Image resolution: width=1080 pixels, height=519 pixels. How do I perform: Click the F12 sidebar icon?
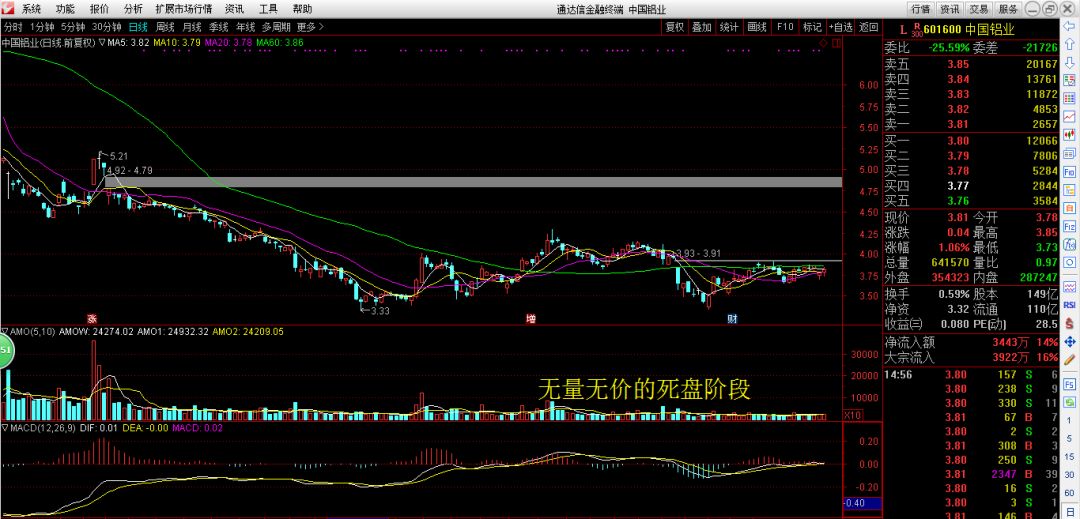pos(1070,226)
